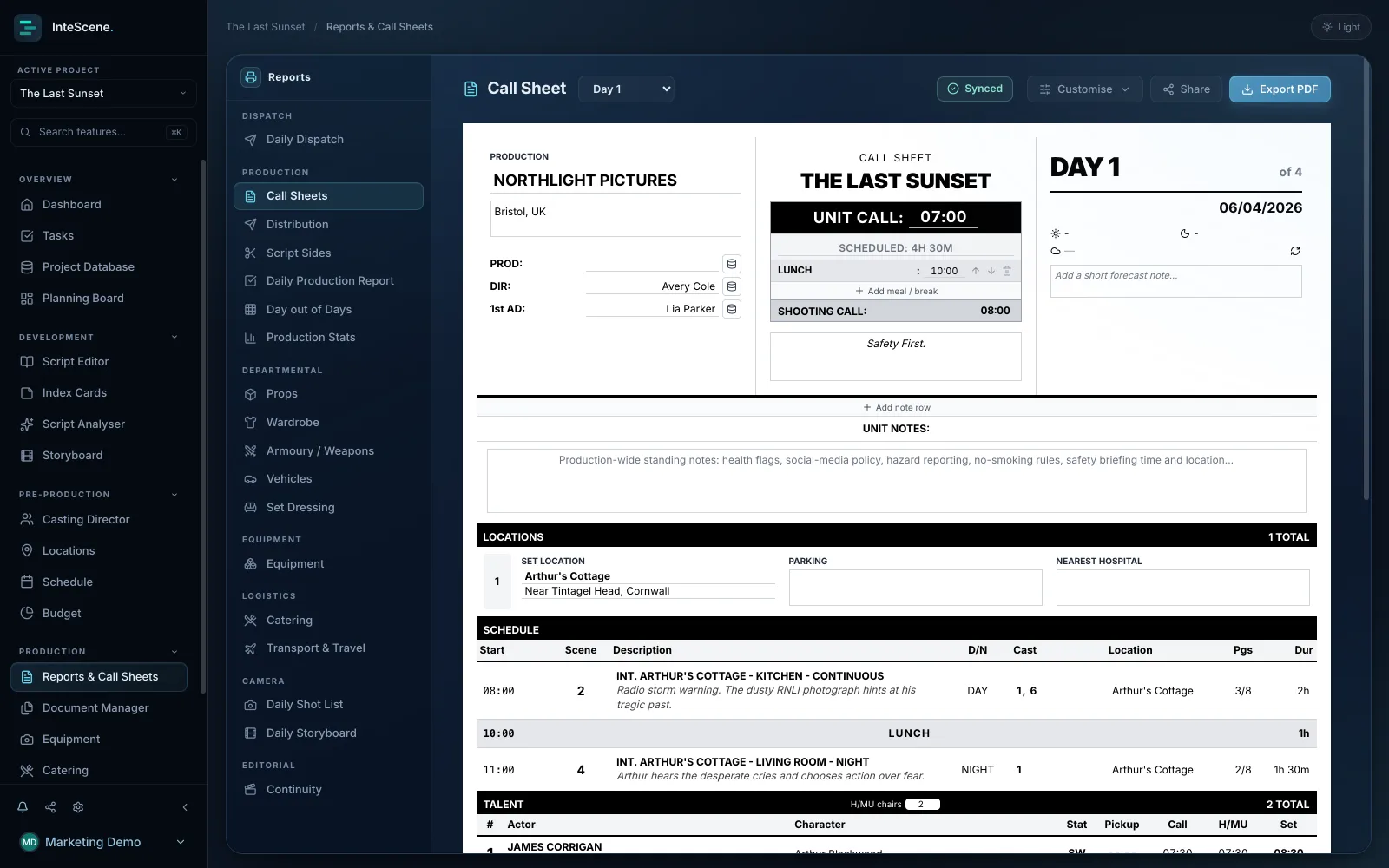Click Export PDF button
This screenshot has height=868, width=1389.
click(x=1280, y=89)
